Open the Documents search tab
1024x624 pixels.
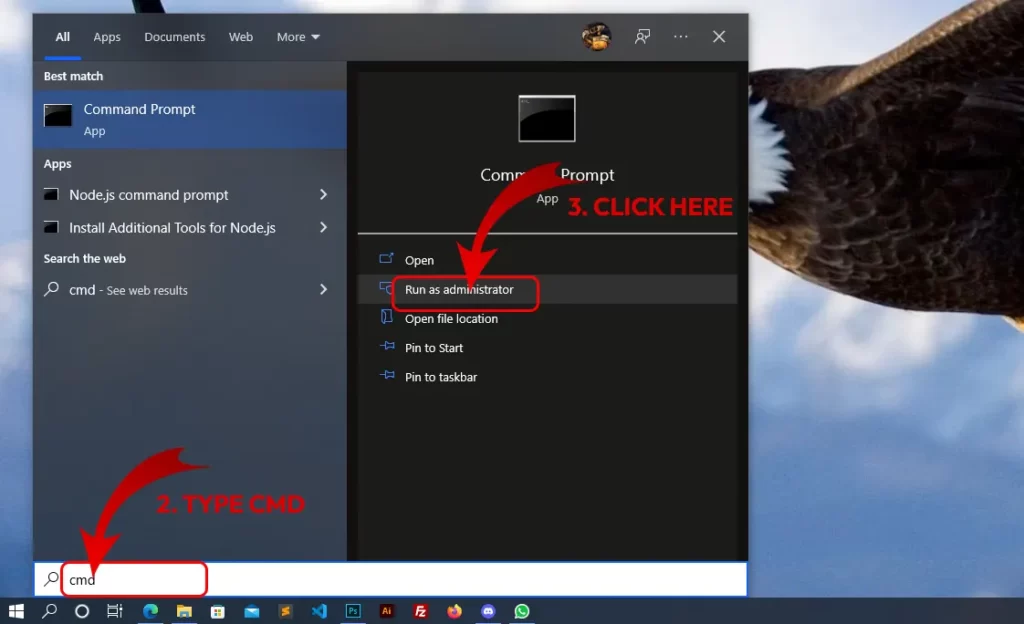[x=174, y=37]
